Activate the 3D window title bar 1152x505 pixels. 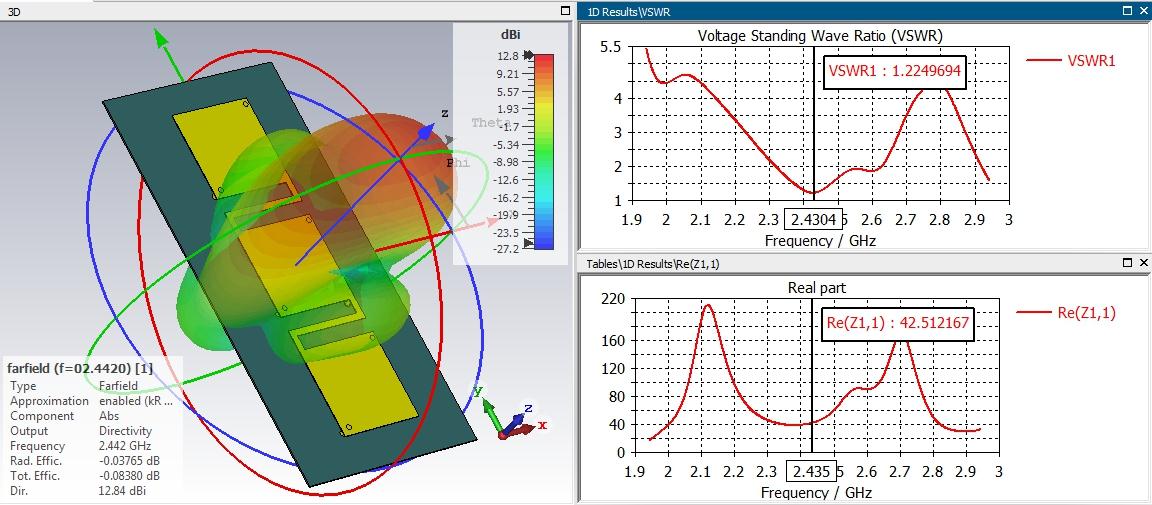click(286, 11)
